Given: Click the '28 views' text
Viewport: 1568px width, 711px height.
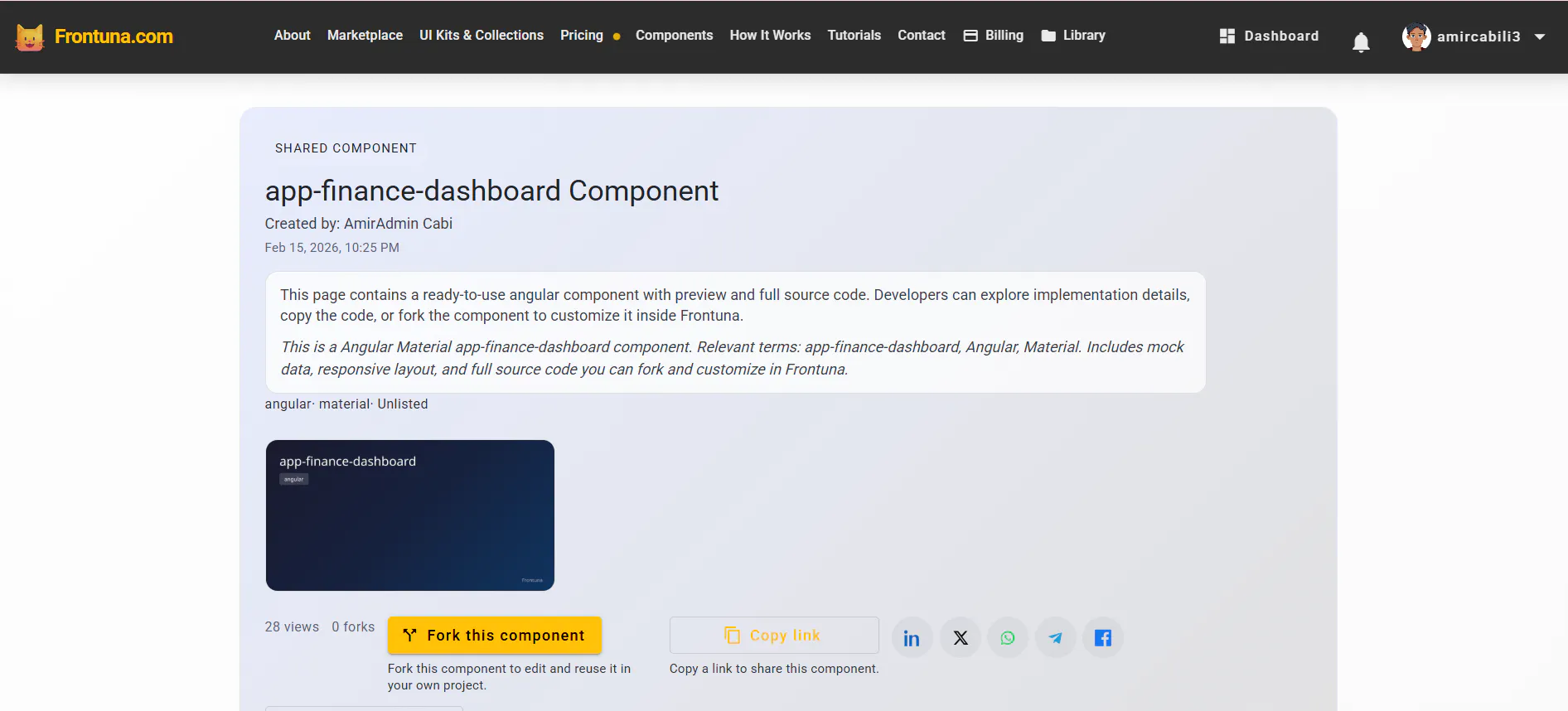Looking at the screenshot, I should [x=292, y=627].
